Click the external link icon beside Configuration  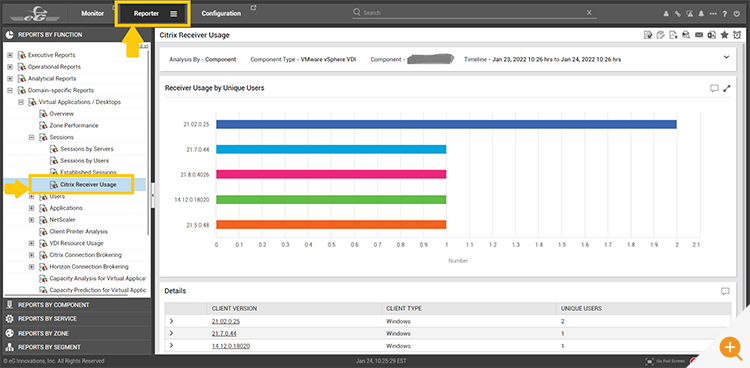click(x=254, y=8)
